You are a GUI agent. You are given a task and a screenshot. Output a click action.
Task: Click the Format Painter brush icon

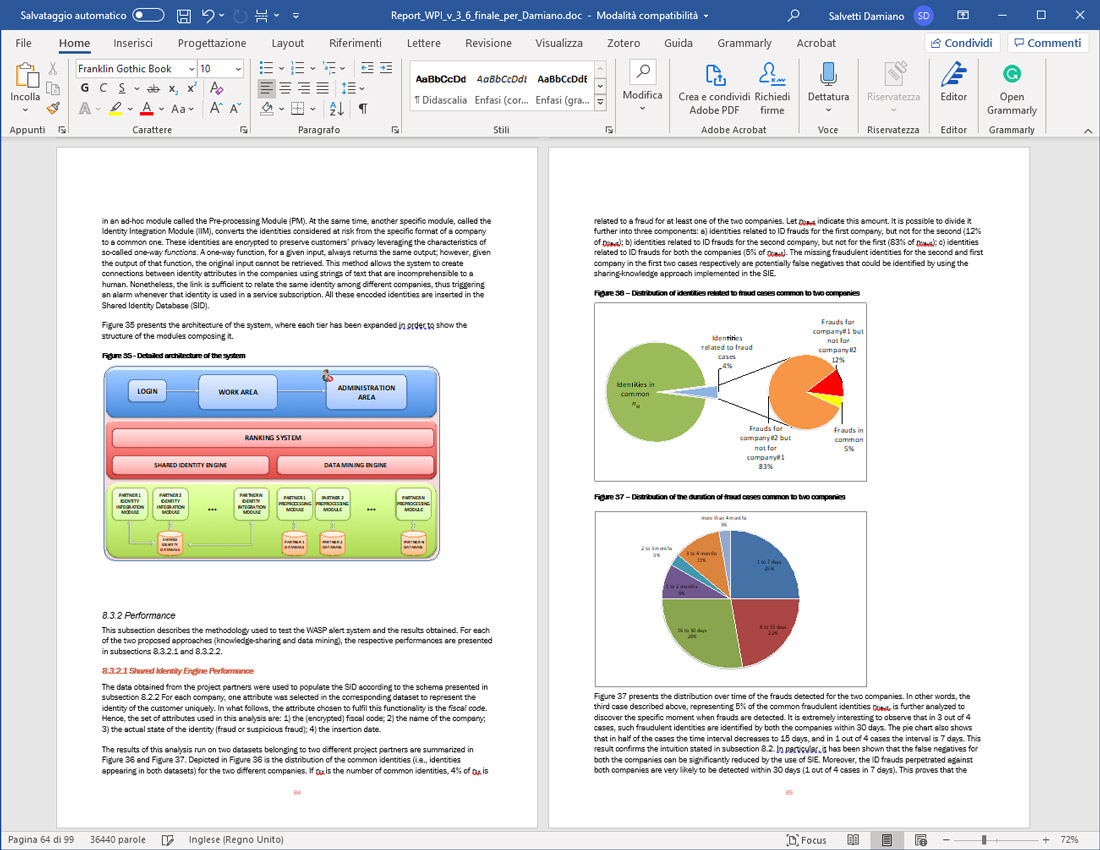click(54, 109)
